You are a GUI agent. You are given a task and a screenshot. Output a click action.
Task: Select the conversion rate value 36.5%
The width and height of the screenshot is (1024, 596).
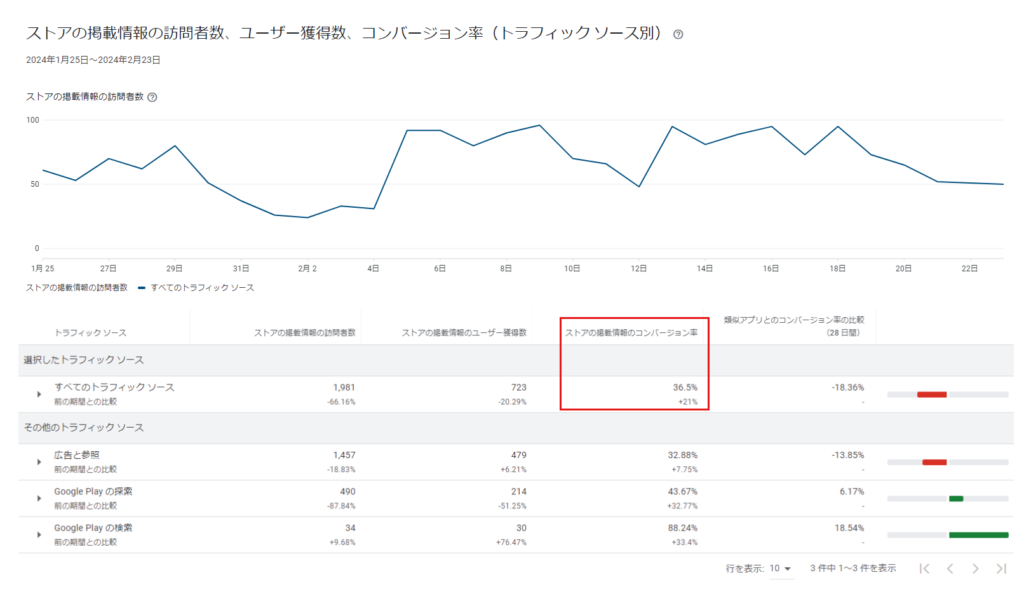click(685, 388)
